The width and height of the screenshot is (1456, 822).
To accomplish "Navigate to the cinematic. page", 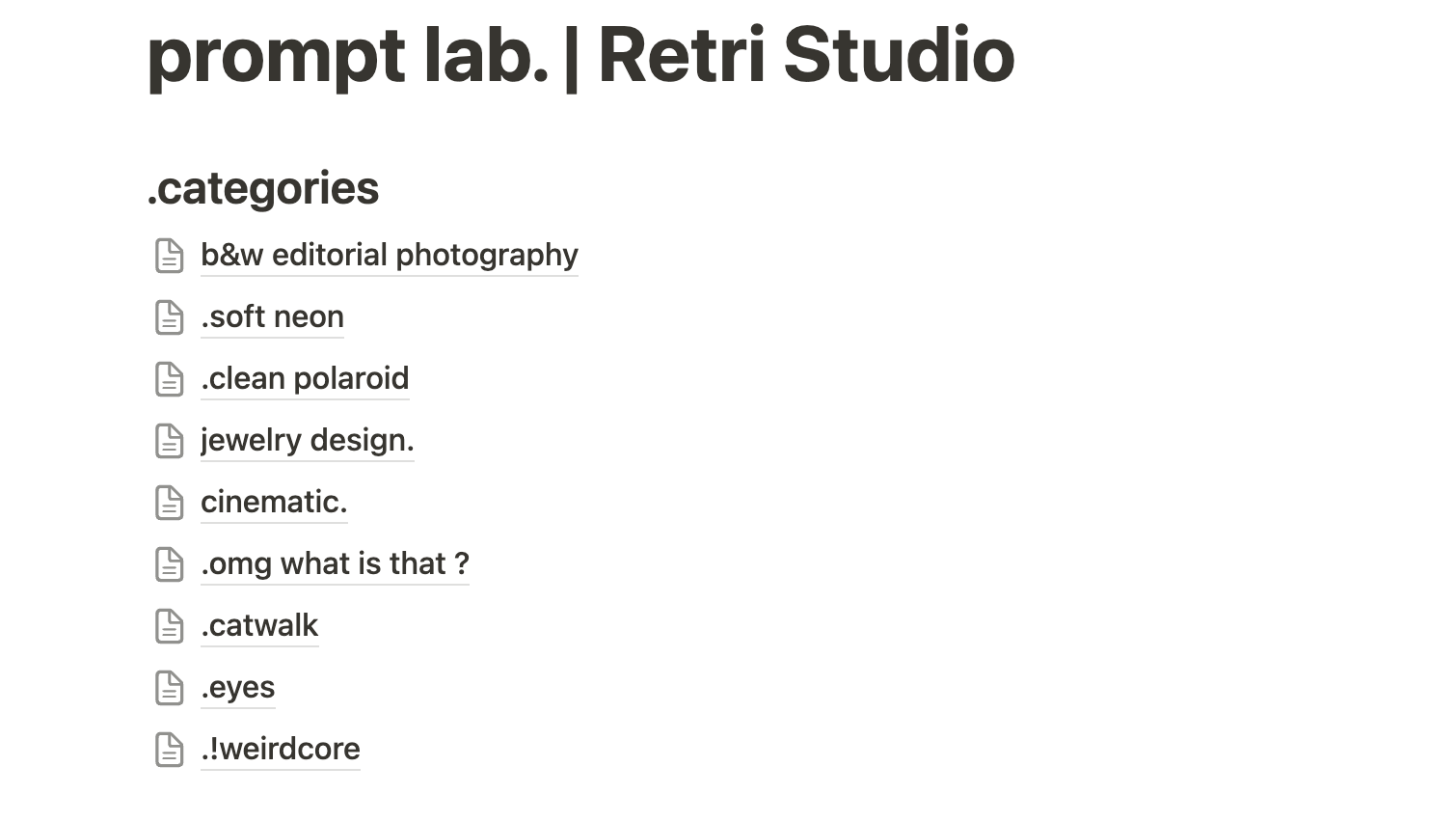I will point(274,502).
